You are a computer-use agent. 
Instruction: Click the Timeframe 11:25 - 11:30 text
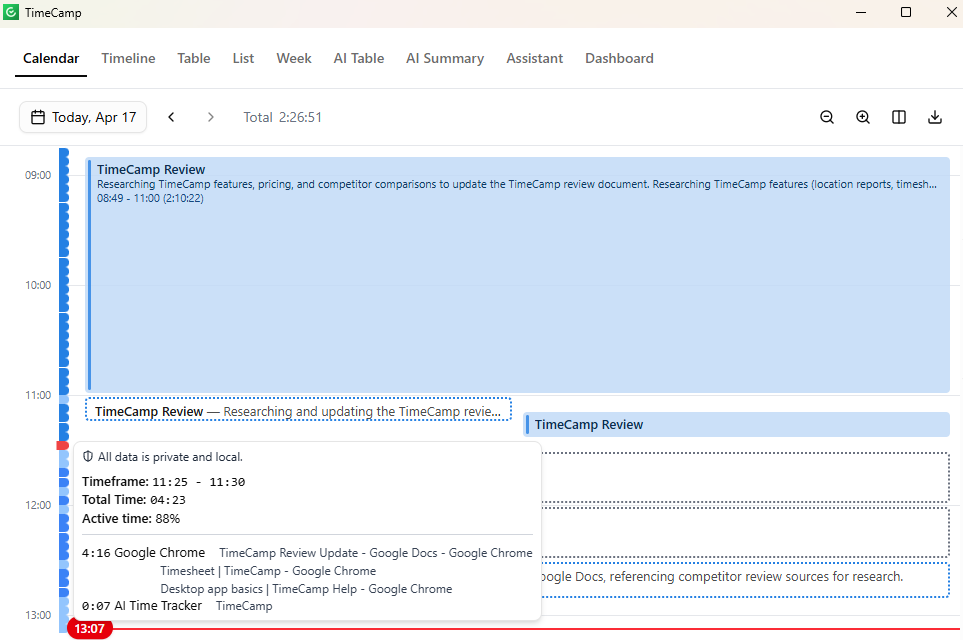point(163,482)
